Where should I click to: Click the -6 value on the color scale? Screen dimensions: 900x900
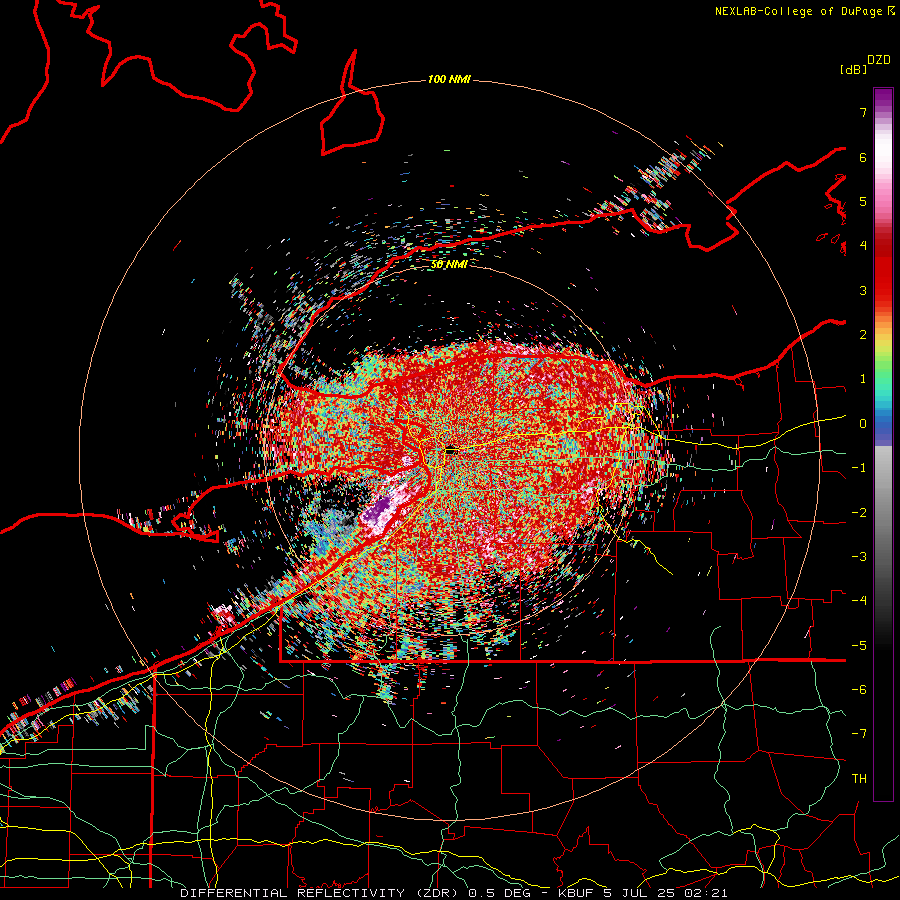coord(859,689)
